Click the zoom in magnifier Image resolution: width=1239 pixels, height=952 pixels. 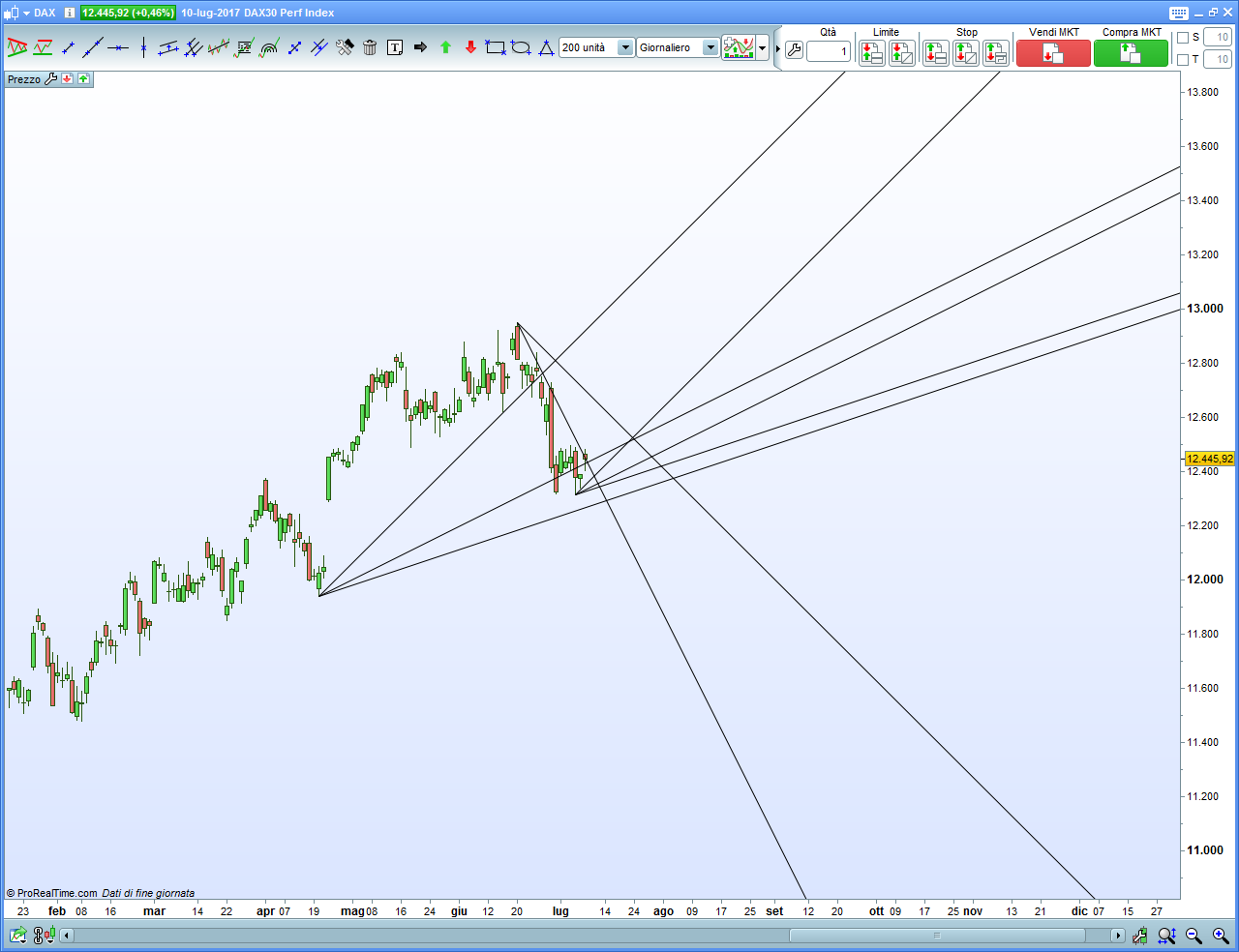1220,935
